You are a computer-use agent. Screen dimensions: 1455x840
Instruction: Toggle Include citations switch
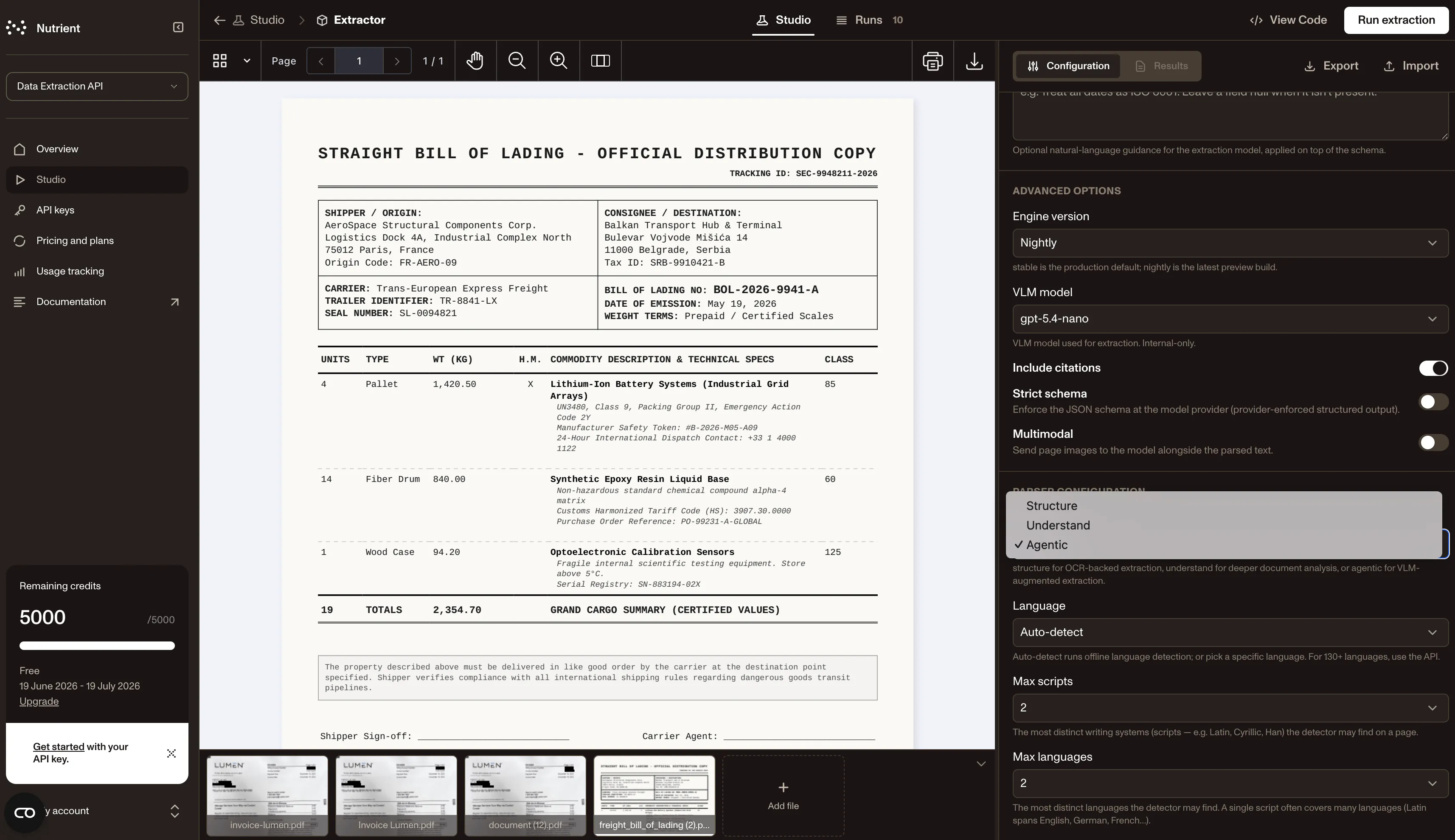pyautogui.click(x=1433, y=368)
